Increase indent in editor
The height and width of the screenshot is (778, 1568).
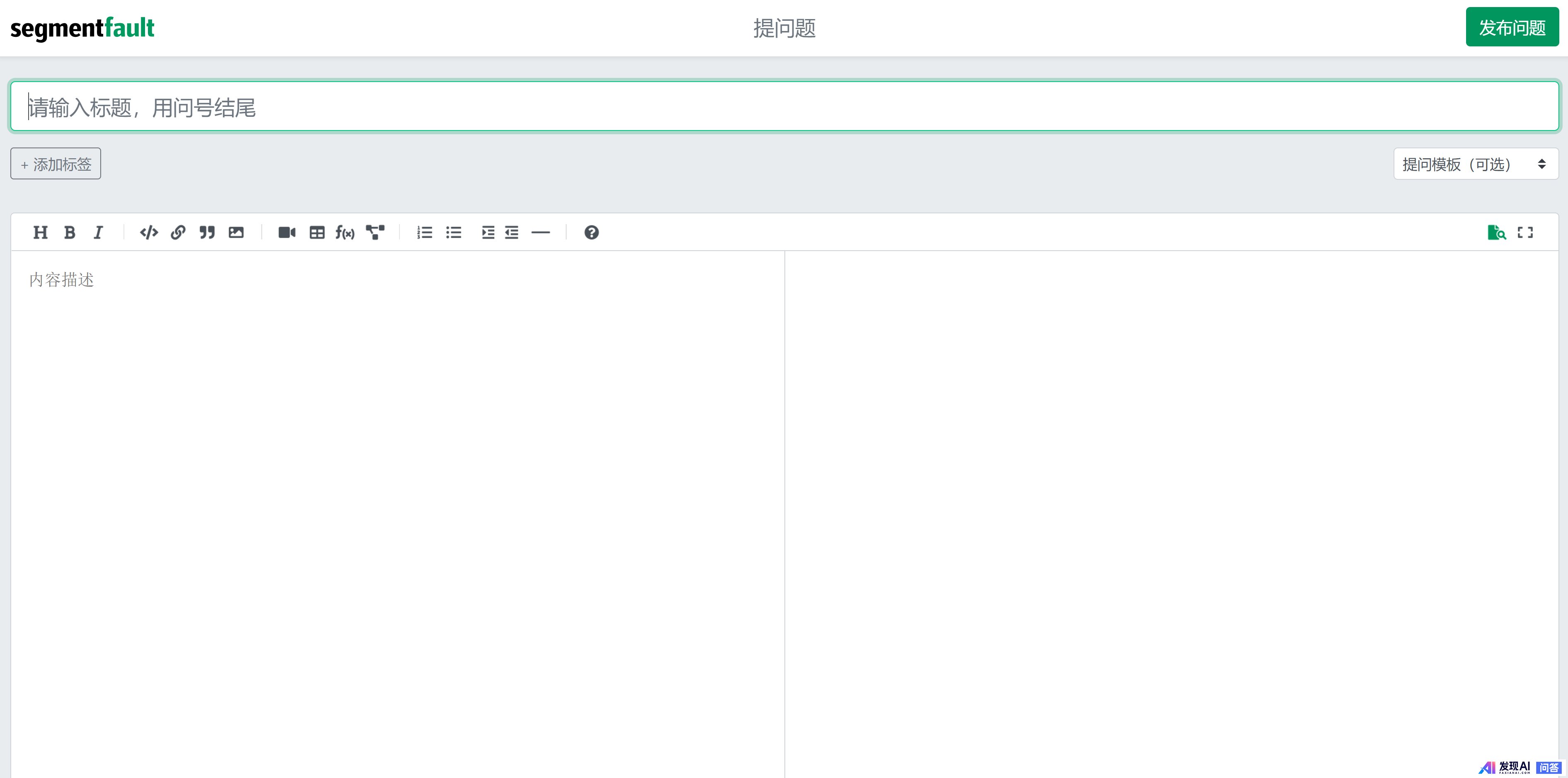pos(488,232)
